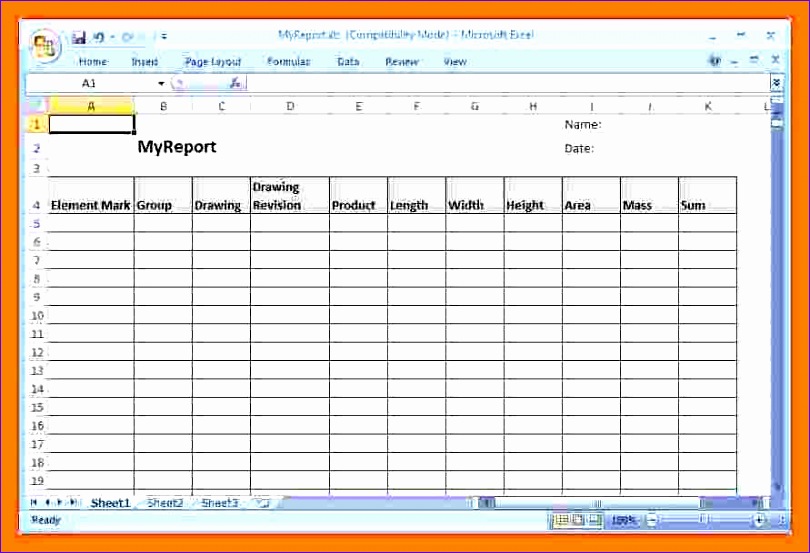The image size is (810, 553).
Task: Click the zoom out minus button
Action: tap(652, 520)
